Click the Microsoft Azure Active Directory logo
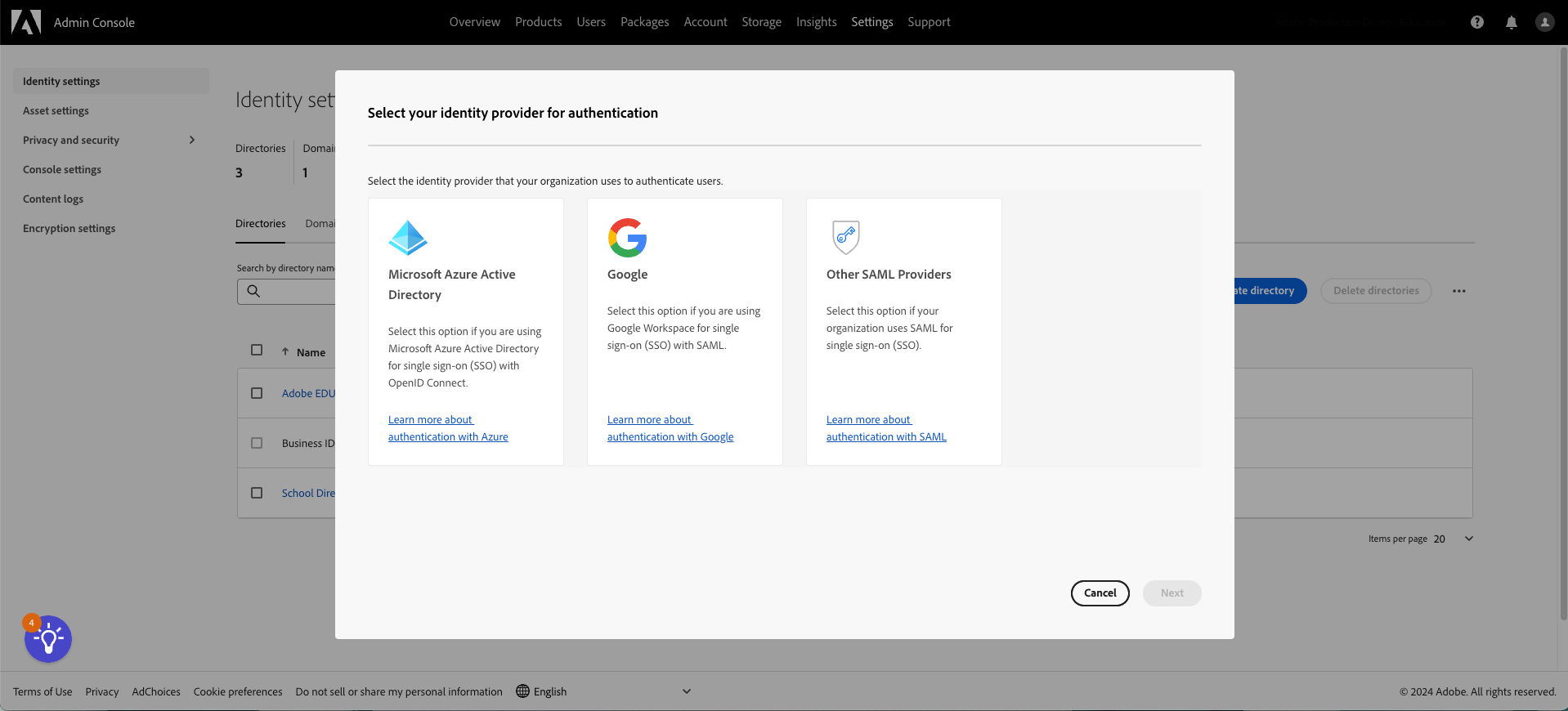The height and width of the screenshot is (711, 1568). (x=408, y=238)
